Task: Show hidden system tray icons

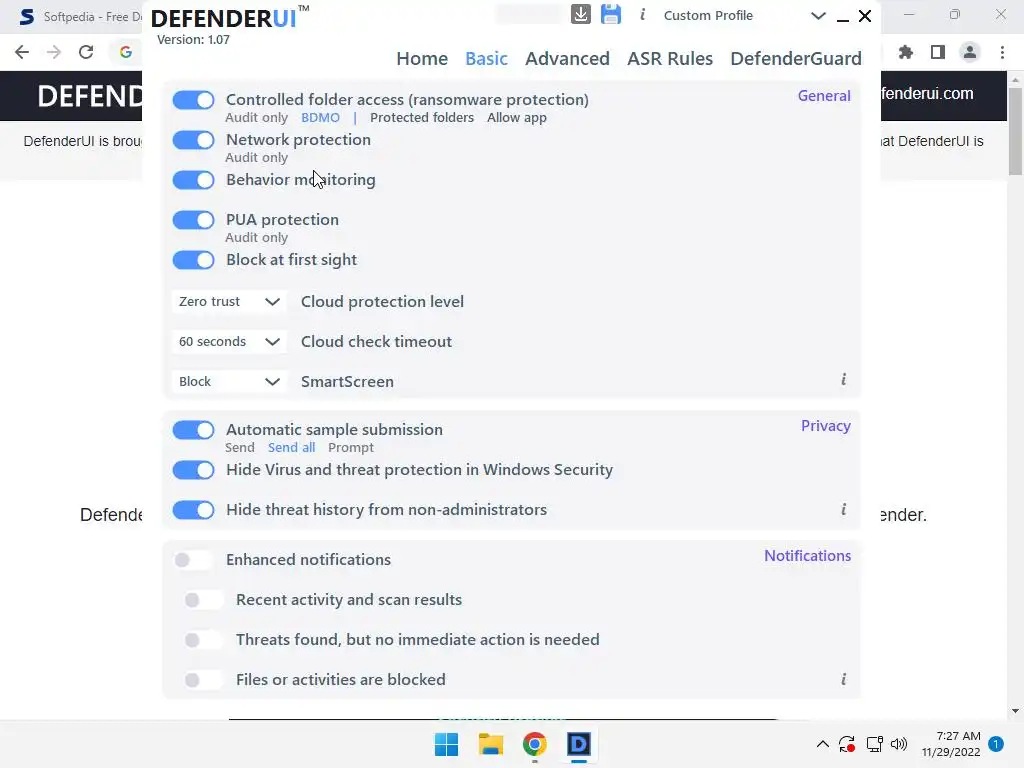Action: 823,744
